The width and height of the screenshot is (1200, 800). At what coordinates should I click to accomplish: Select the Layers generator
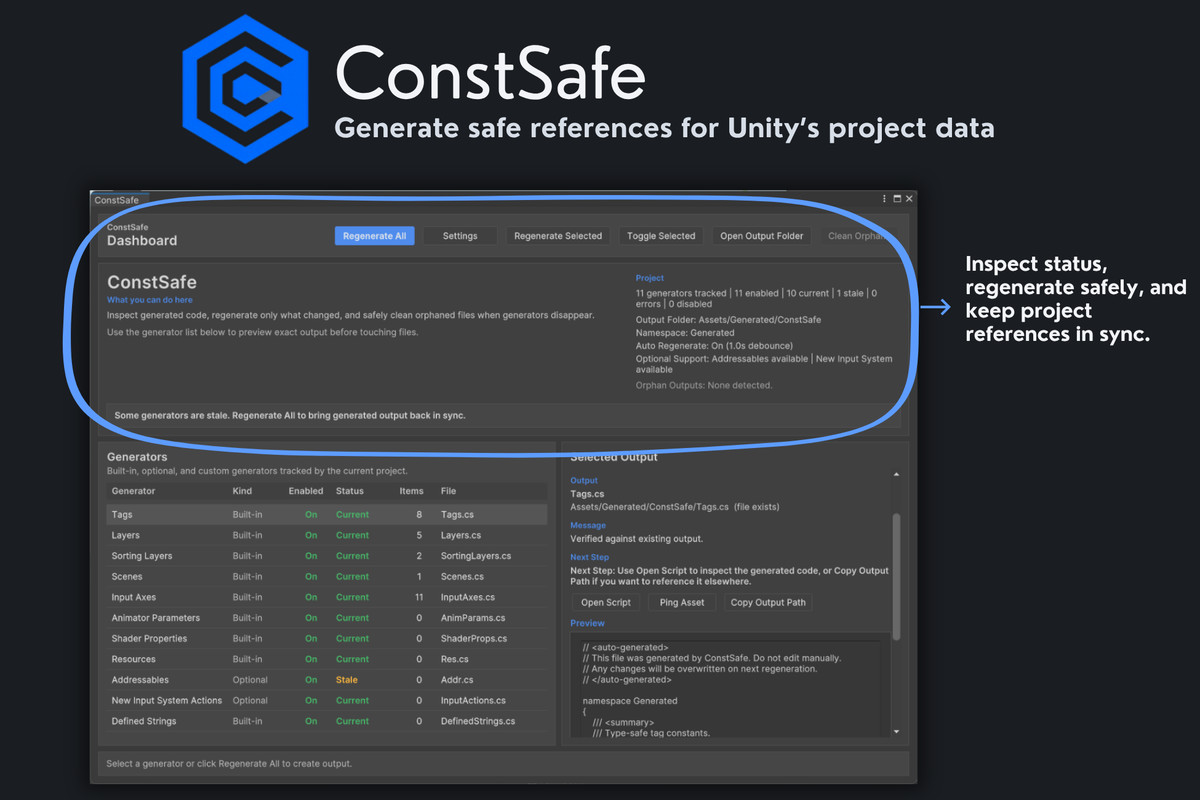pos(327,535)
